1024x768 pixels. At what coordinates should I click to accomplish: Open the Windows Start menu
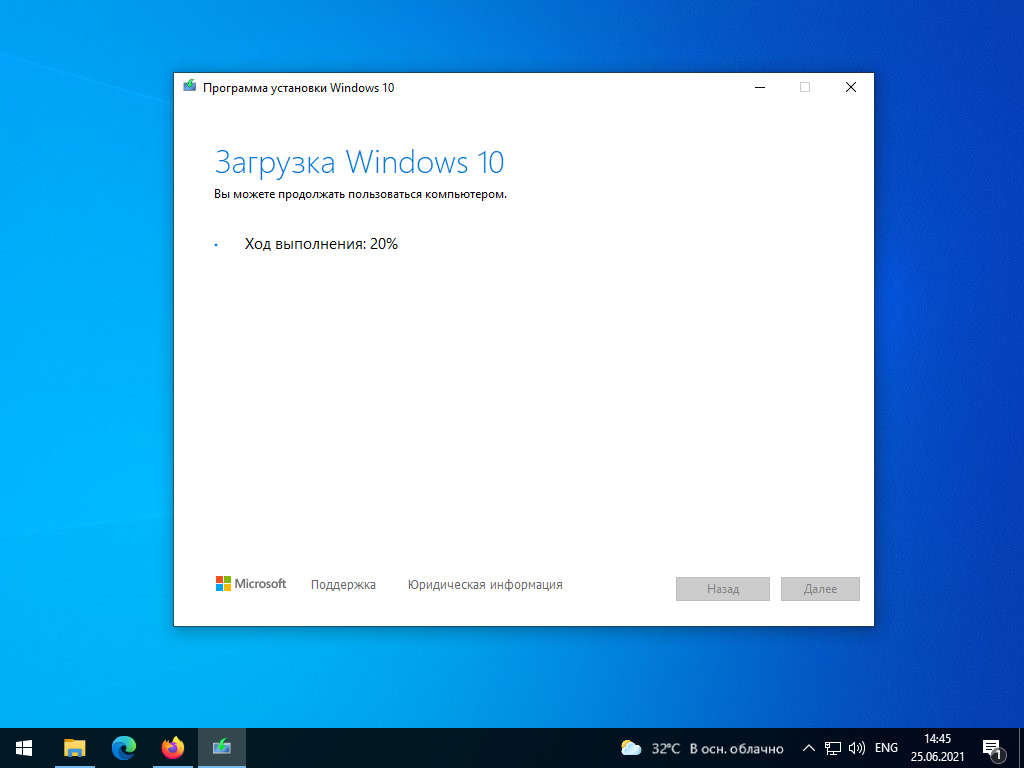[x=24, y=748]
